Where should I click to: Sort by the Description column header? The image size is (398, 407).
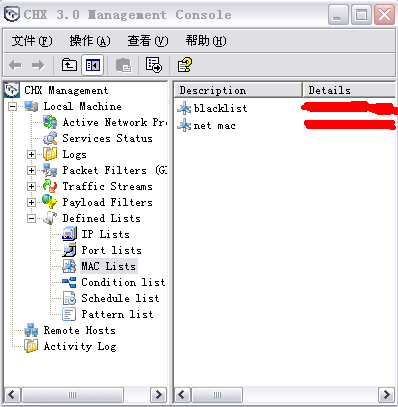point(238,90)
